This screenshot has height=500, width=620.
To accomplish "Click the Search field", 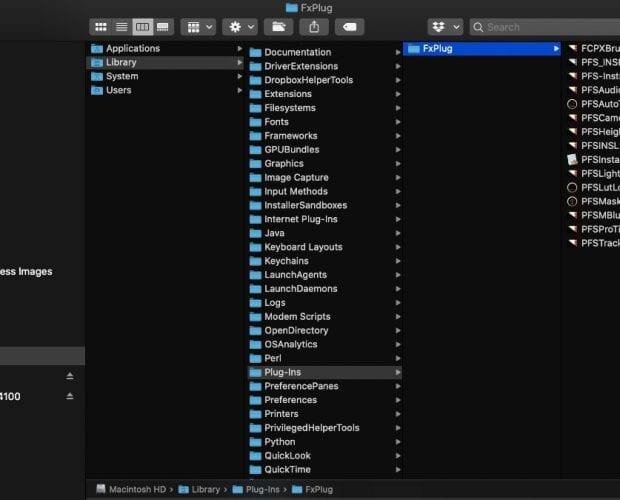I will [x=545, y=27].
